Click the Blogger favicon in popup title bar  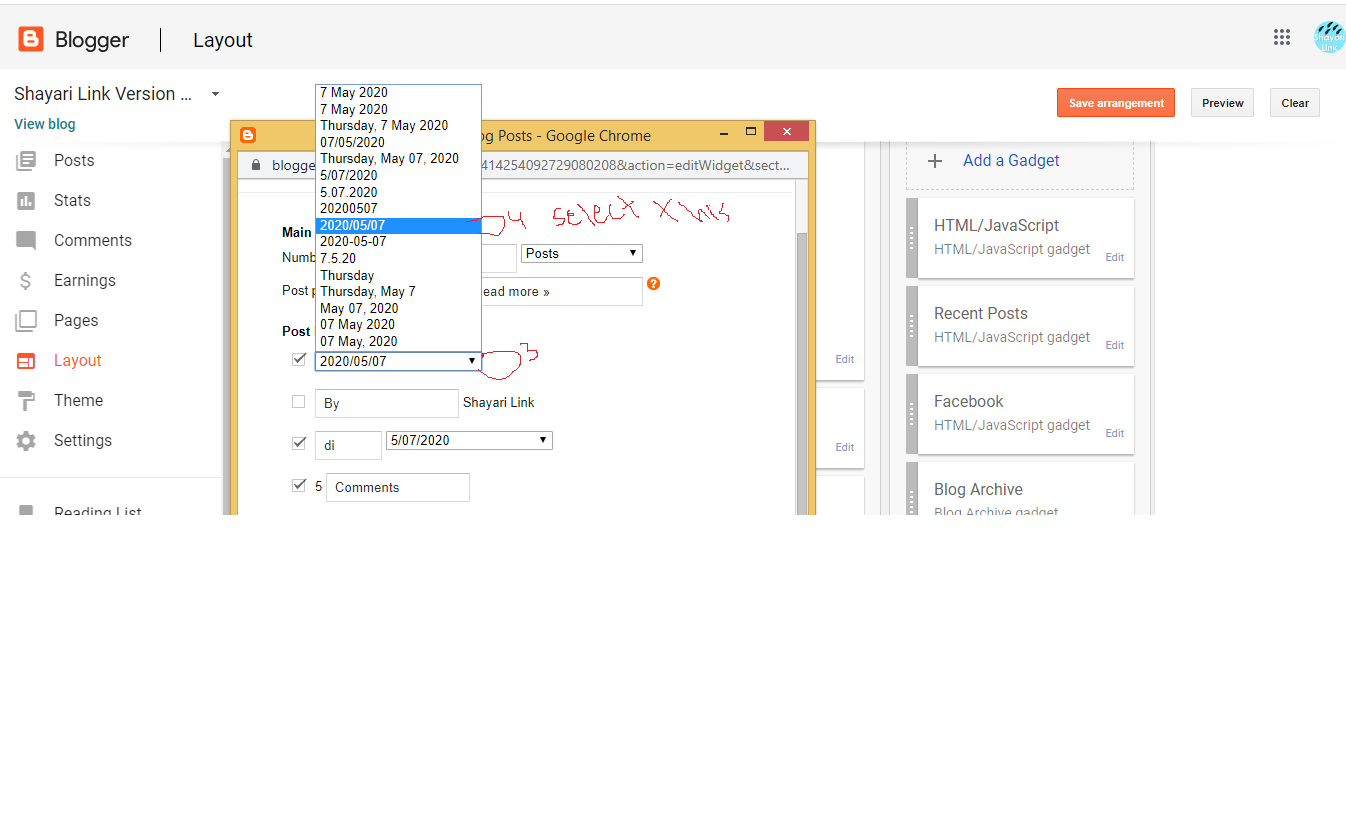(x=248, y=135)
